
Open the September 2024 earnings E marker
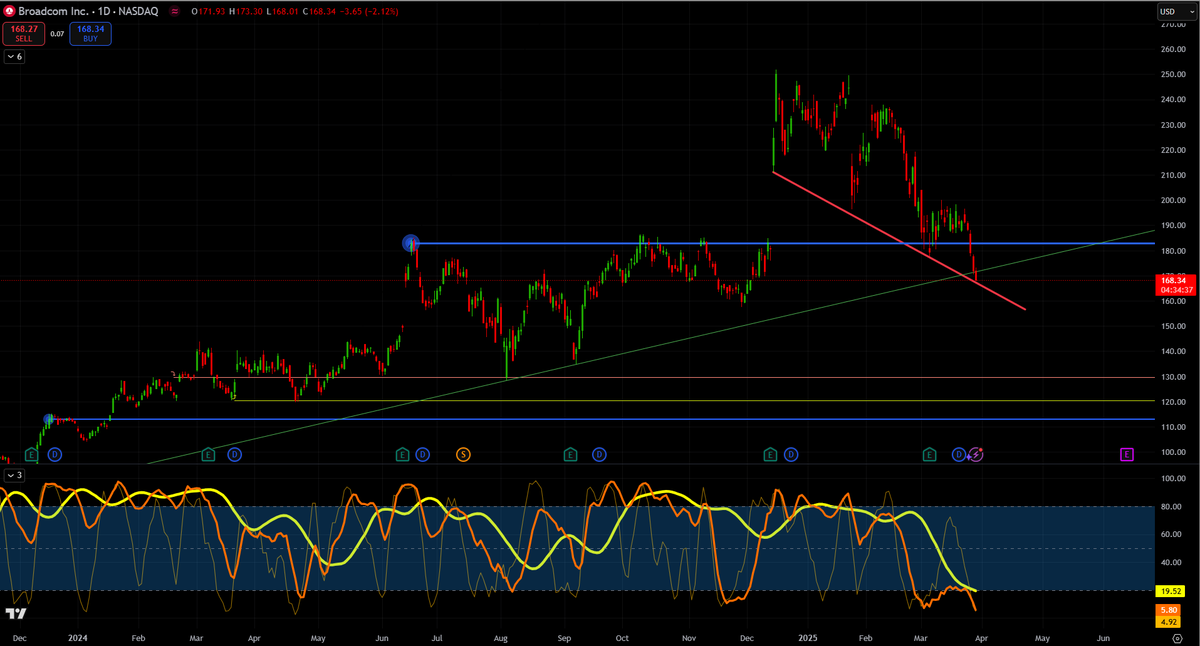(570, 454)
